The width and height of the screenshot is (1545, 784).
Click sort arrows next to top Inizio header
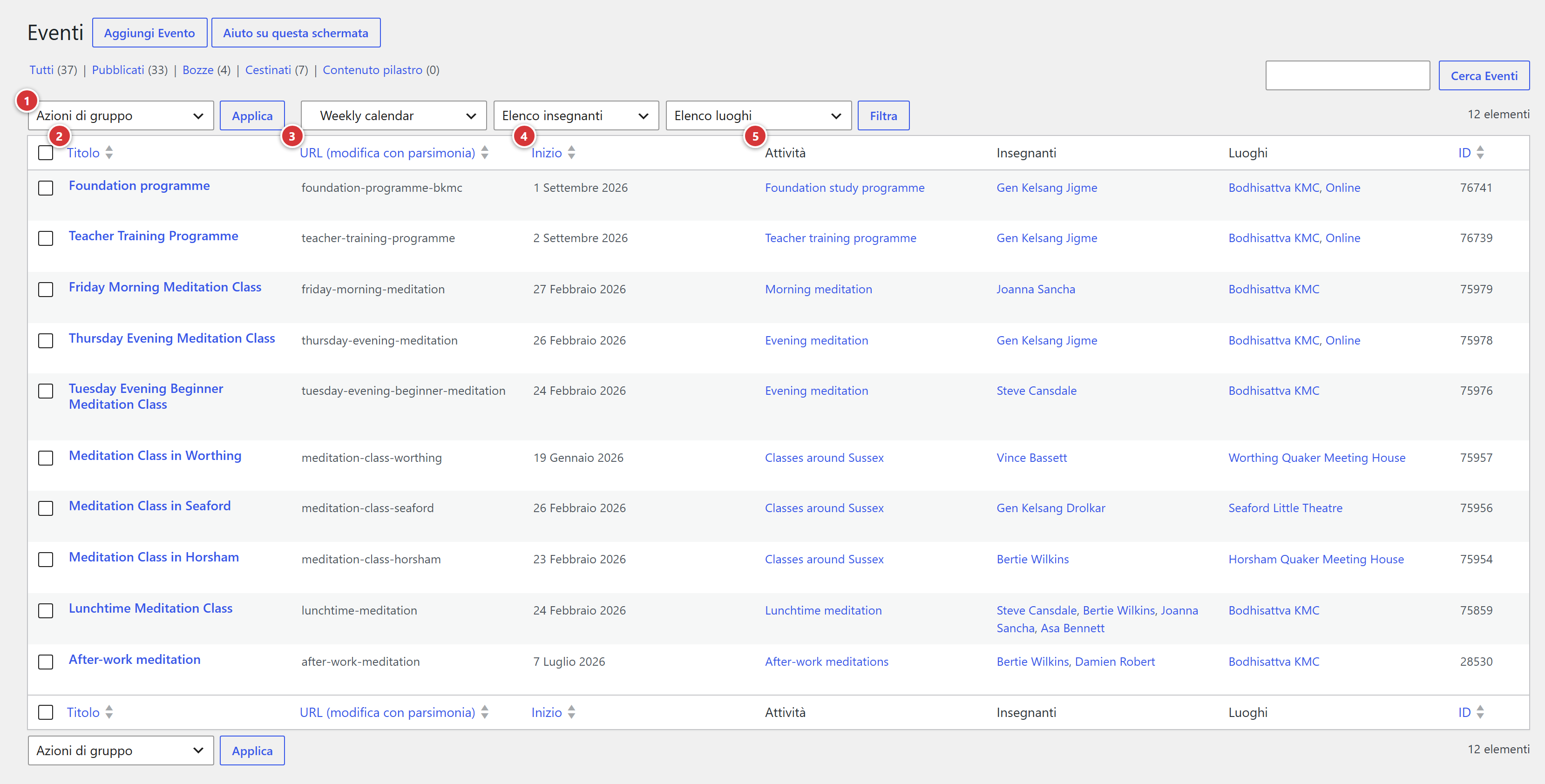[572, 152]
